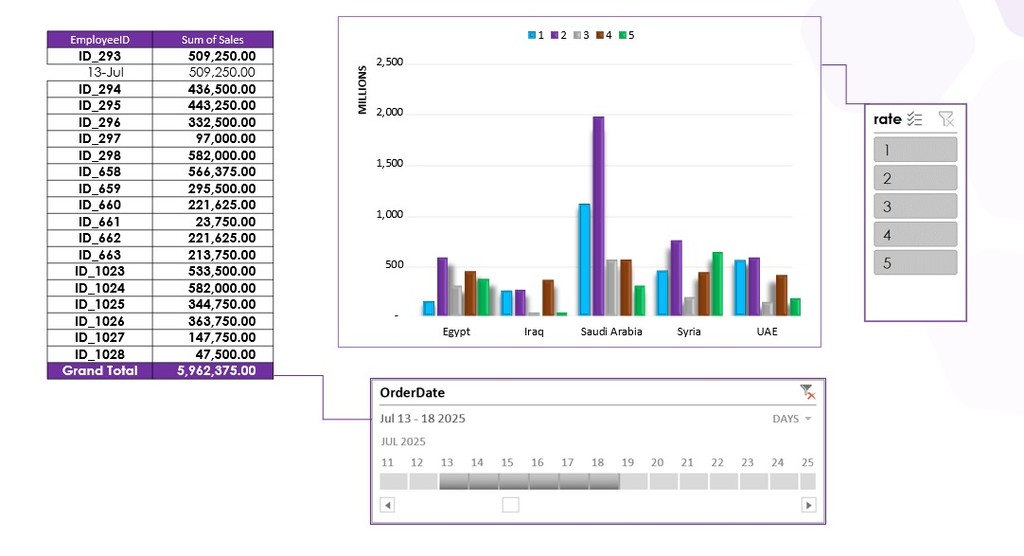Screen dimensions: 1024x556
Task: Select July 15 on the timeline
Action: (x=513, y=482)
